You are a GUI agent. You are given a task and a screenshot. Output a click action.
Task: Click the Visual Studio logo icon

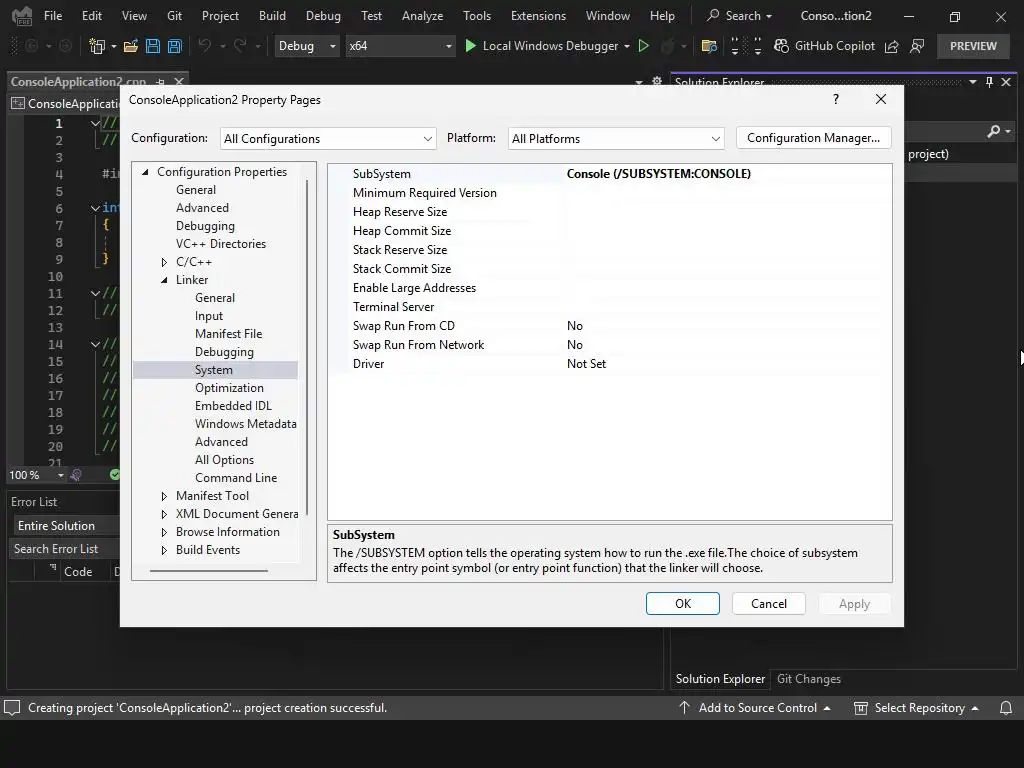click(22, 16)
